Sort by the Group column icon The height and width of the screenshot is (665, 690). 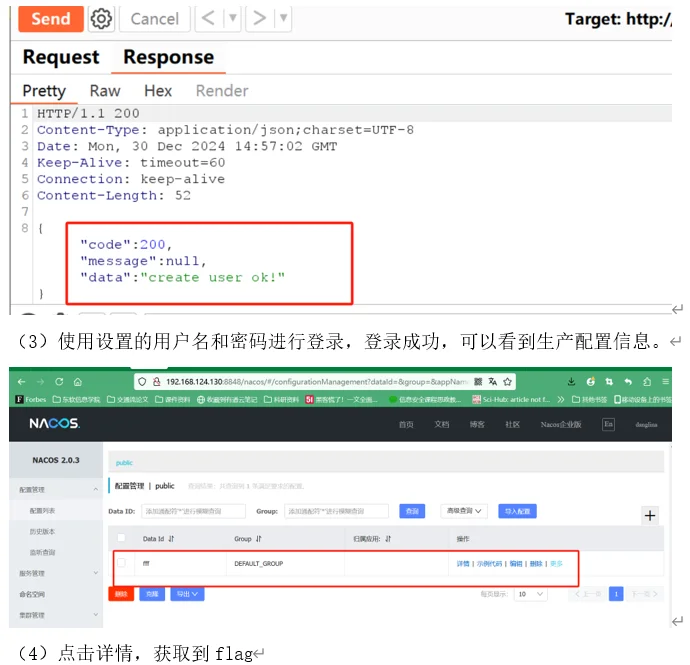pos(259,539)
